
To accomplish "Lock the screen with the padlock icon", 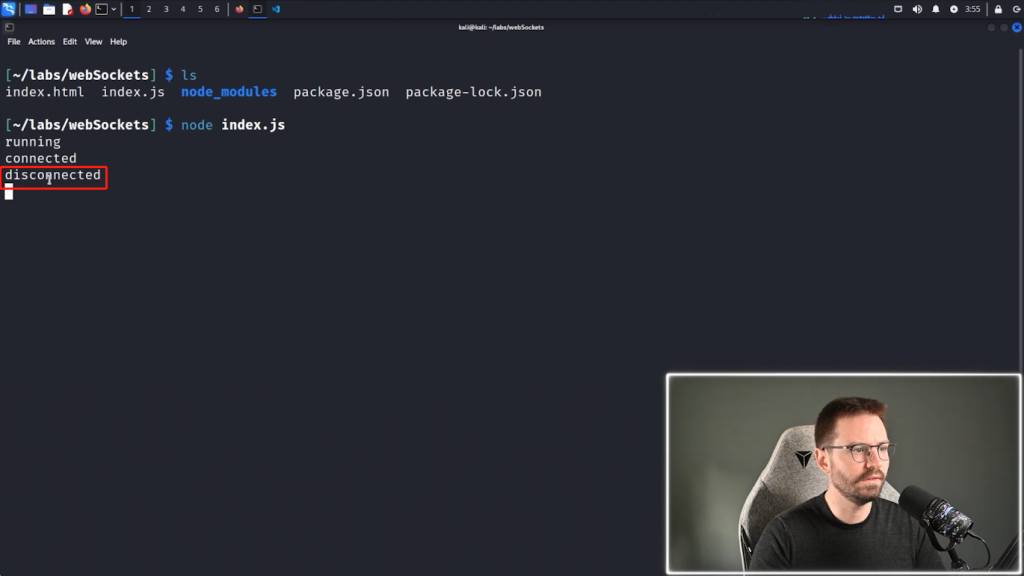I will point(998,9).
